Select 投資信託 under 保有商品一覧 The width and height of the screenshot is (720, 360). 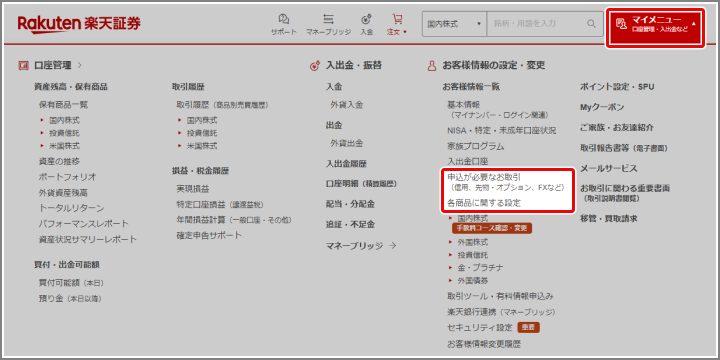(x=64, y=133)
